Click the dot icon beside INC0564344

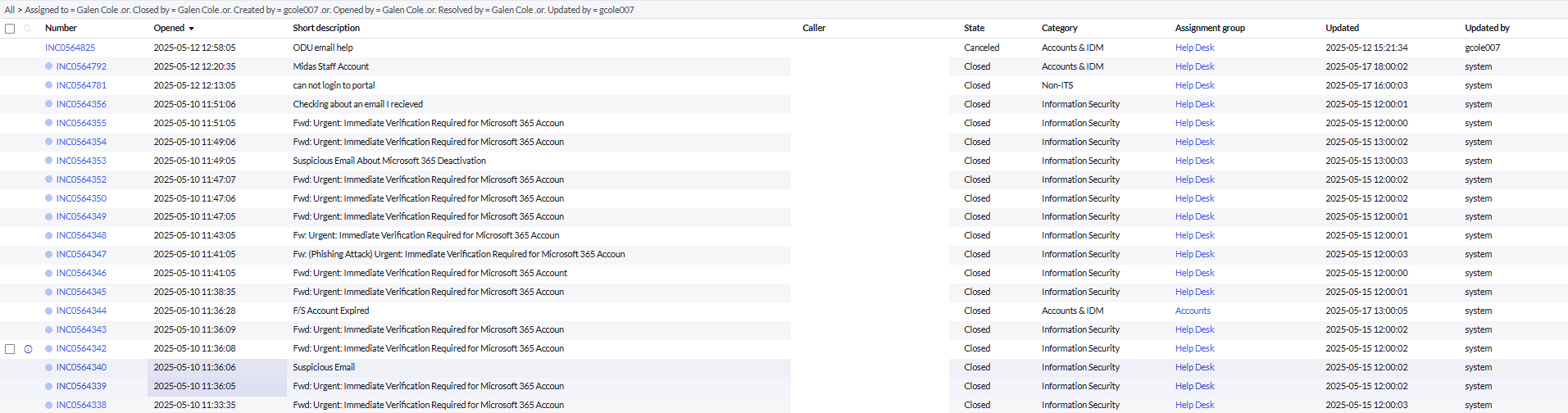pyautogui.click(x=49, y=311)
